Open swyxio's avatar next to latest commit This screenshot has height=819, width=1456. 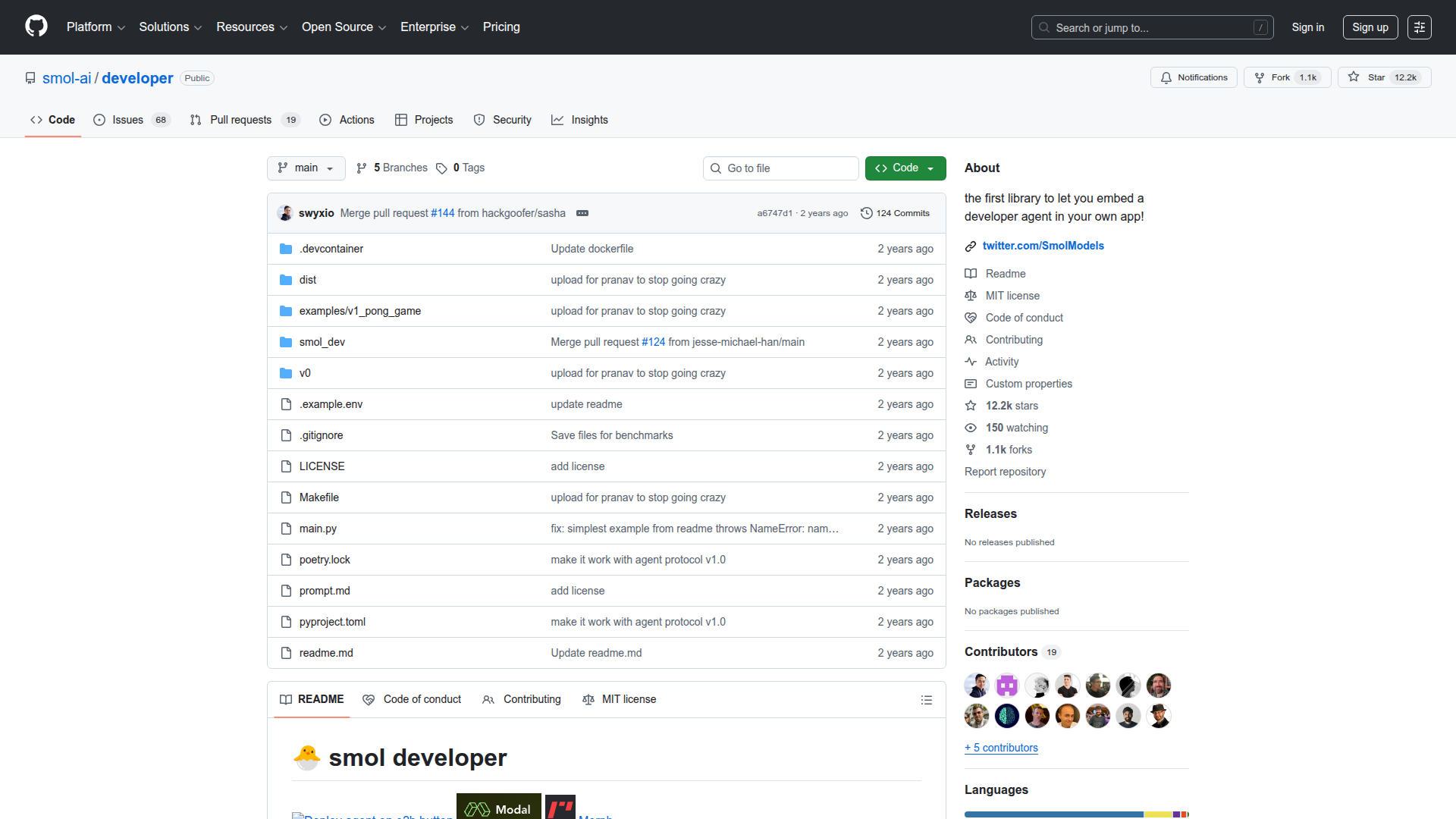[x=285, y=213]
